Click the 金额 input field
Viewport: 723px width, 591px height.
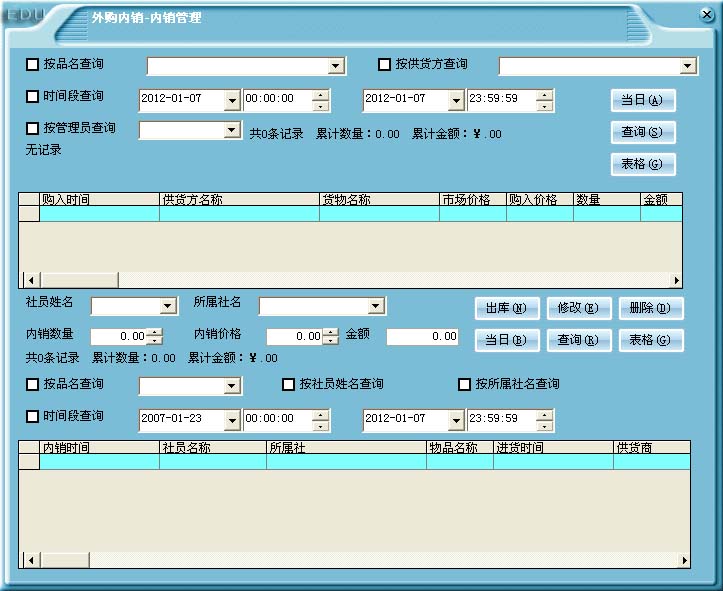423,337
